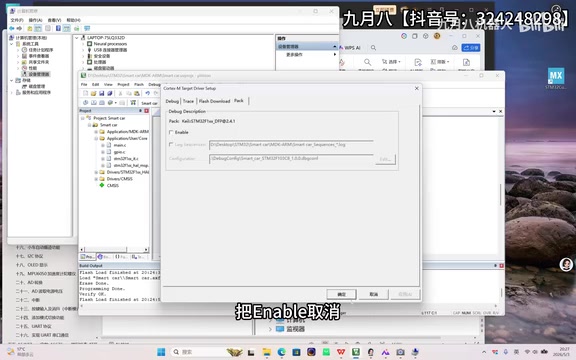Collapse the LAPTOP device tree root

(x=77, y=38)
